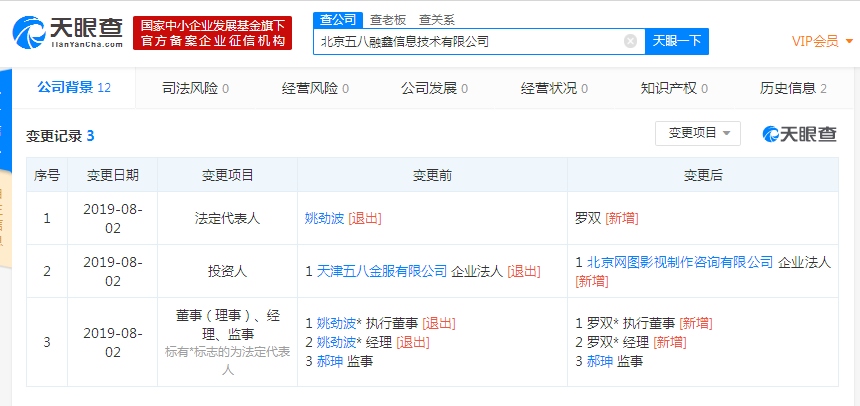
Task: Click the blue sidebar tab at left edge
Action: click(x=5, y=120)
